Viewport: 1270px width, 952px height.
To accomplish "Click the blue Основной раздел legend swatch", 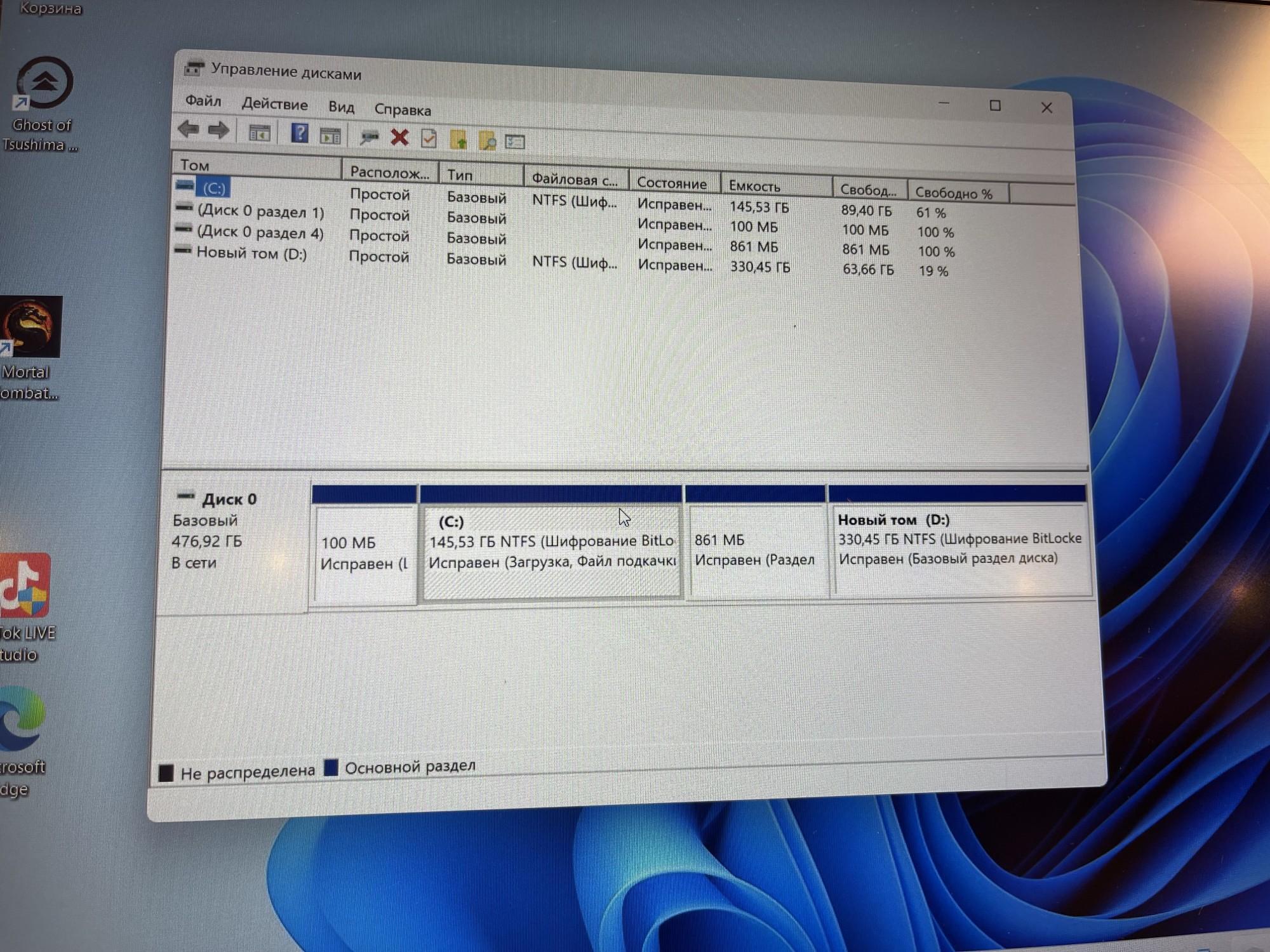I will click(331, 768).
